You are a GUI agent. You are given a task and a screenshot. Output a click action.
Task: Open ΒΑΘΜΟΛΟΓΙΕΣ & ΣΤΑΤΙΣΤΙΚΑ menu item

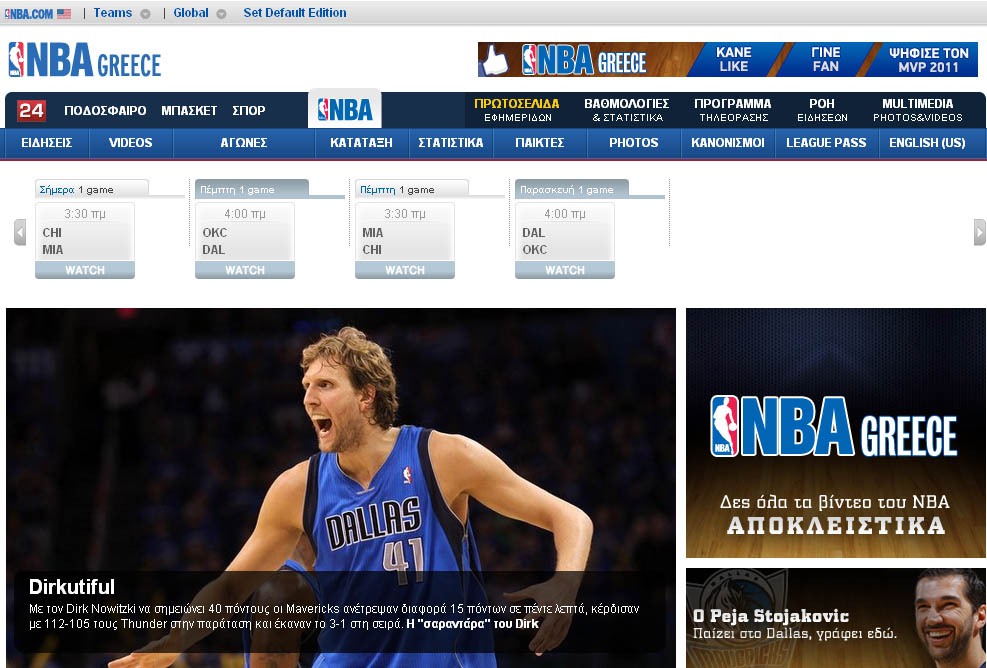click(627, 110)
